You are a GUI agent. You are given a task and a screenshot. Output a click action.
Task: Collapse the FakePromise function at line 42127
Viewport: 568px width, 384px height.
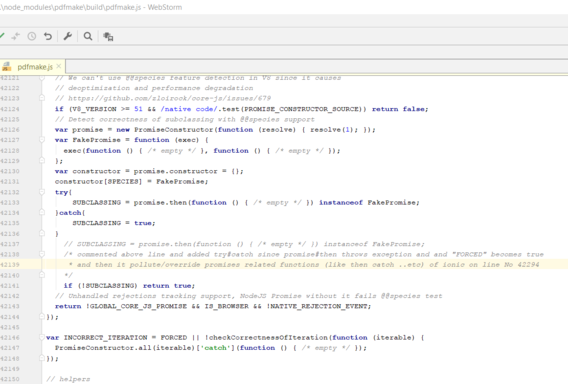pyautogui.click(x=42, y=140)
